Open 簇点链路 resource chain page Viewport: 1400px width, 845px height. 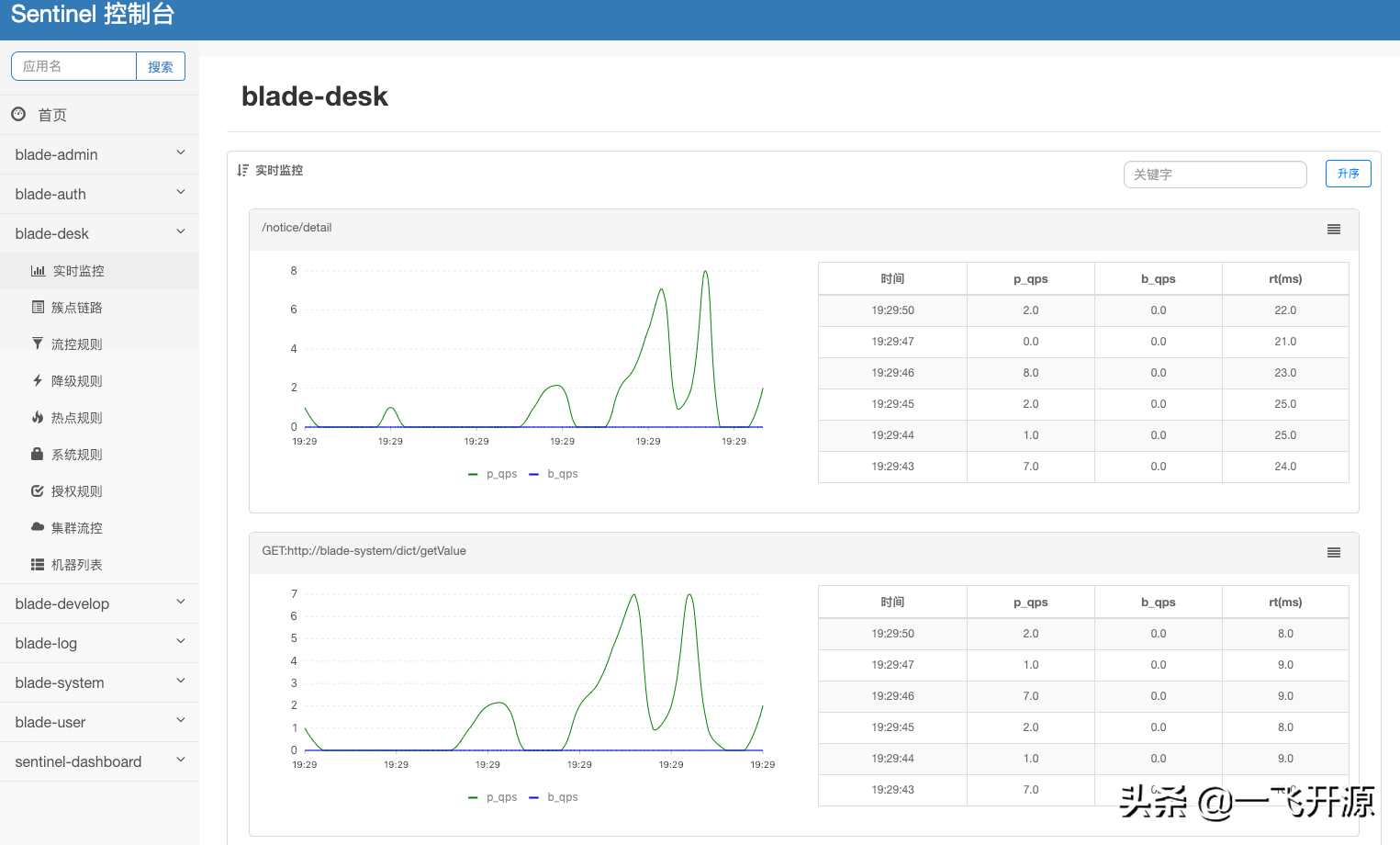(x=99, y=308)
